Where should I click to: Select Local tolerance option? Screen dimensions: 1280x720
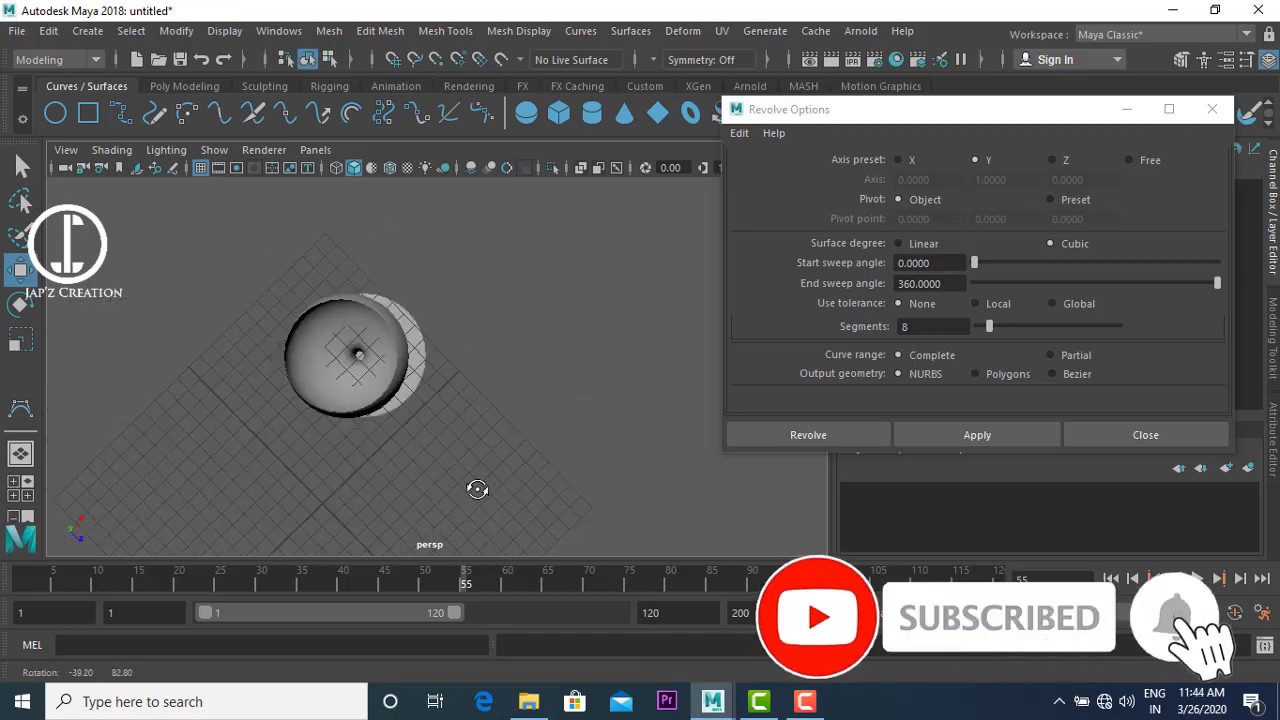tap(975, 304)
